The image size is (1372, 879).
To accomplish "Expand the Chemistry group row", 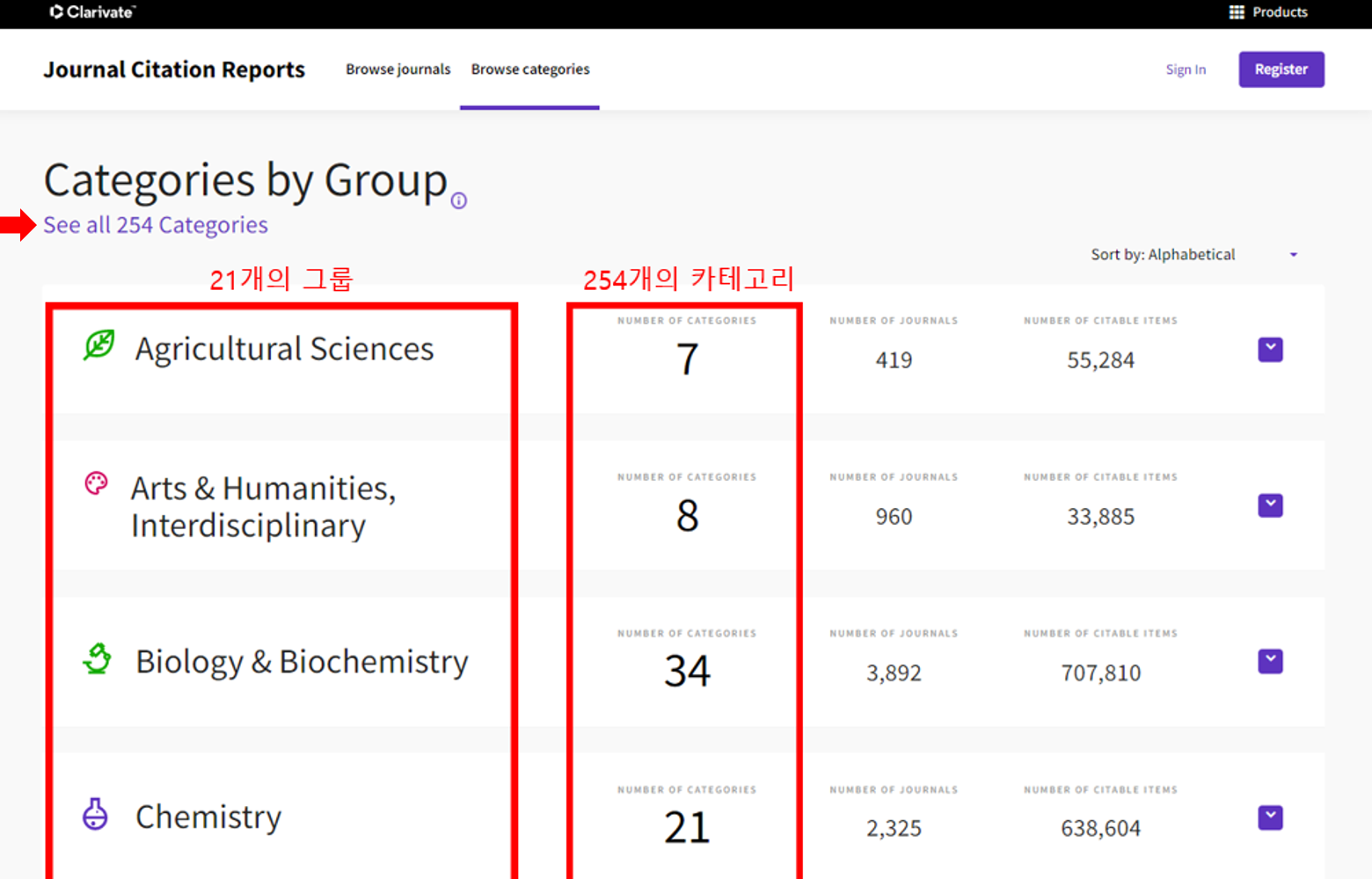I will coord(1270,817).
